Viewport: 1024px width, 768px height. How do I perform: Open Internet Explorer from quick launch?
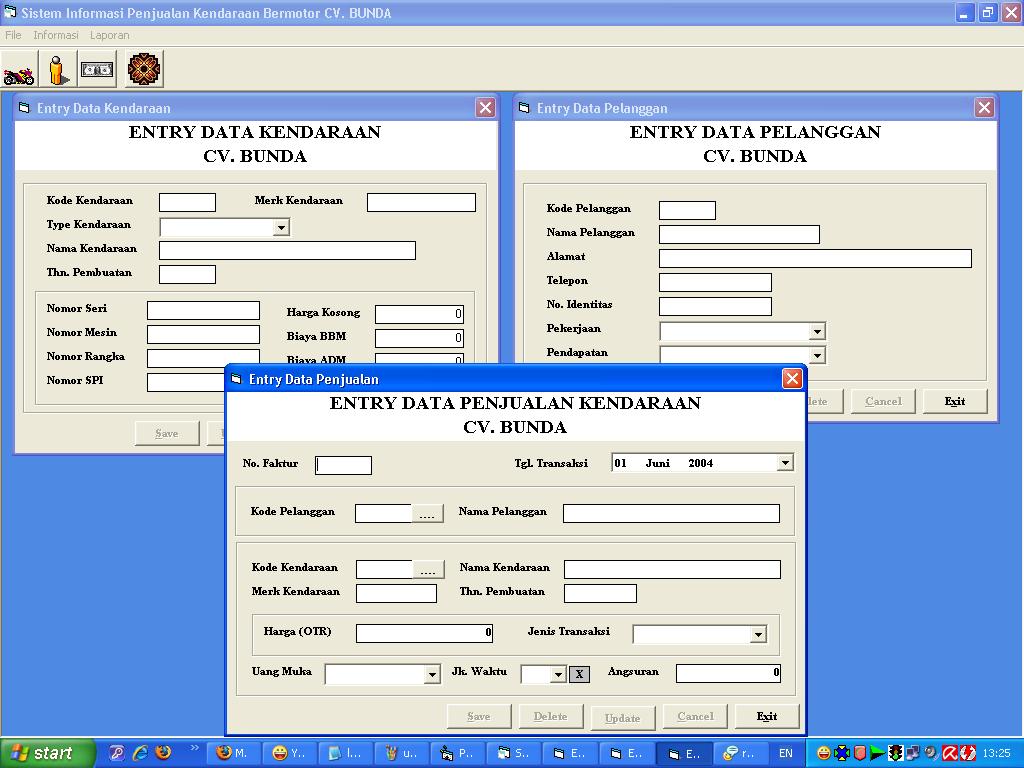point(140,753)
